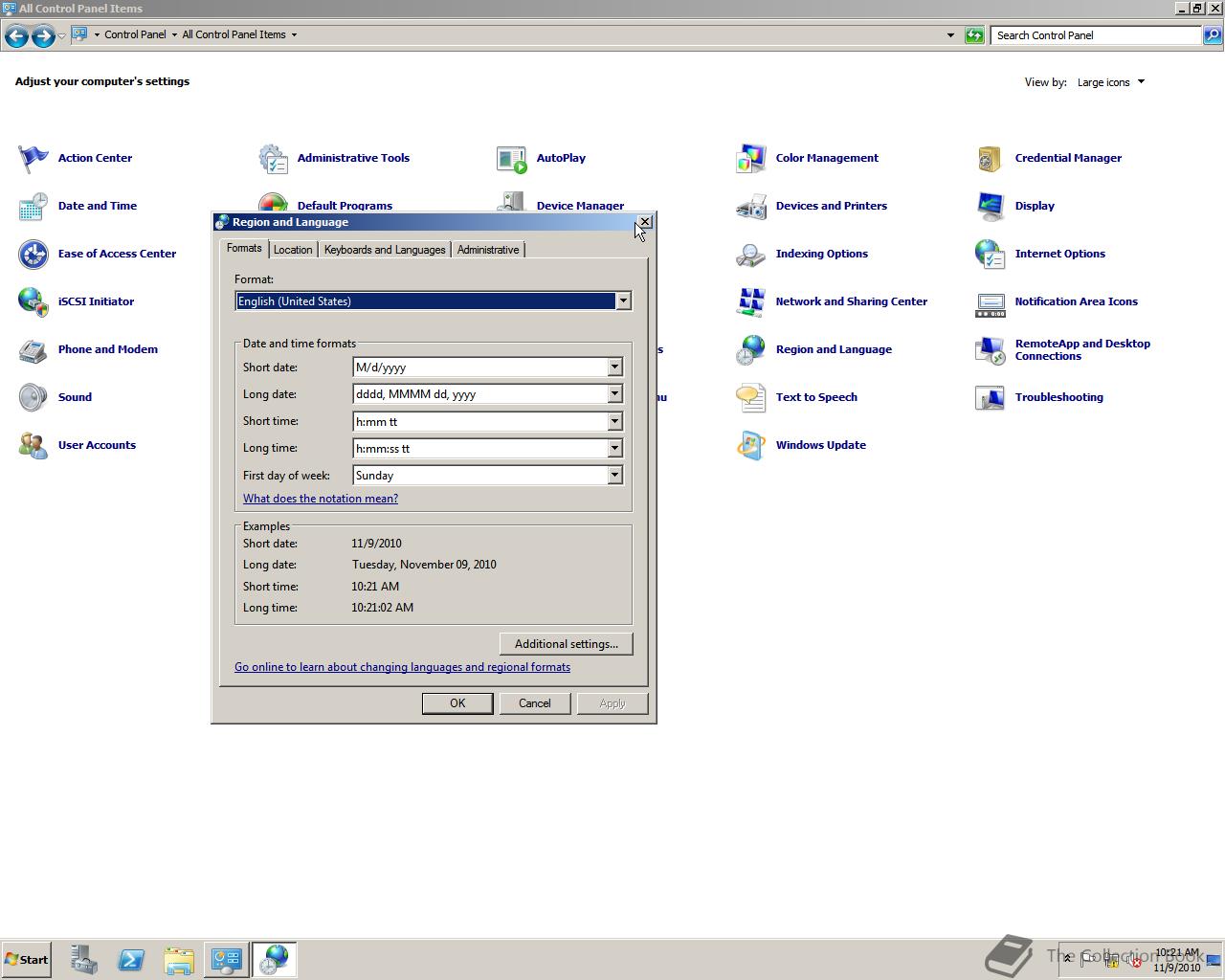Close the Region and Language dialog
The image size is (1225, 980).
click(x=645, y=222)
